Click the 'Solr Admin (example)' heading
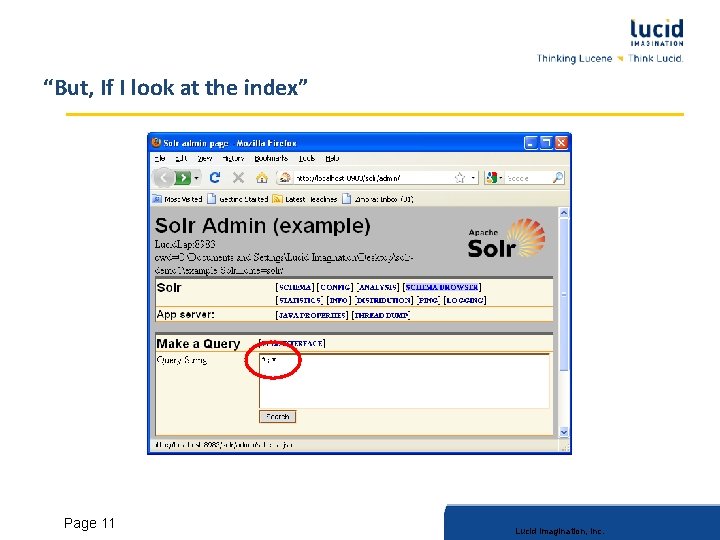Image resolution: width=720 pixels, height=540 pixels. [263, 225]
